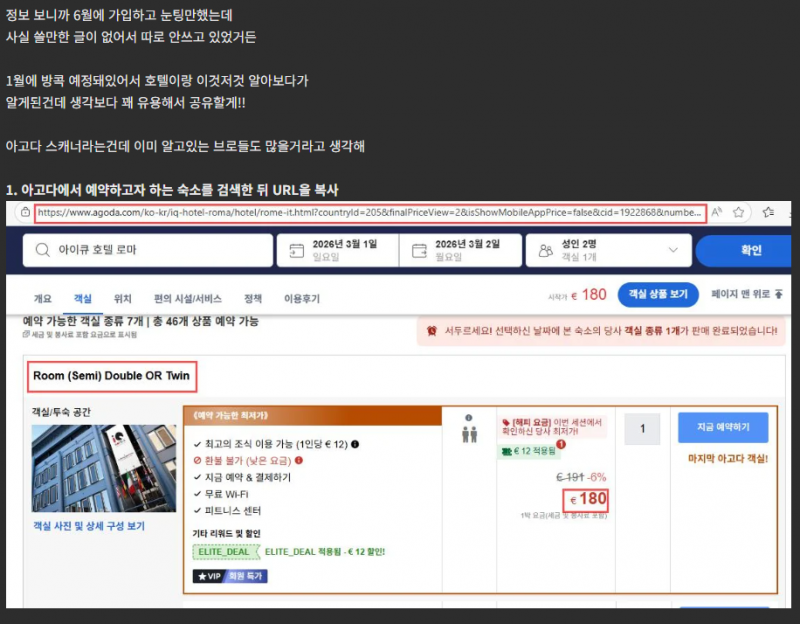Click the bookmark star in the address bar
The height and width of the screenshot is (624, 800).
[738, 213]
